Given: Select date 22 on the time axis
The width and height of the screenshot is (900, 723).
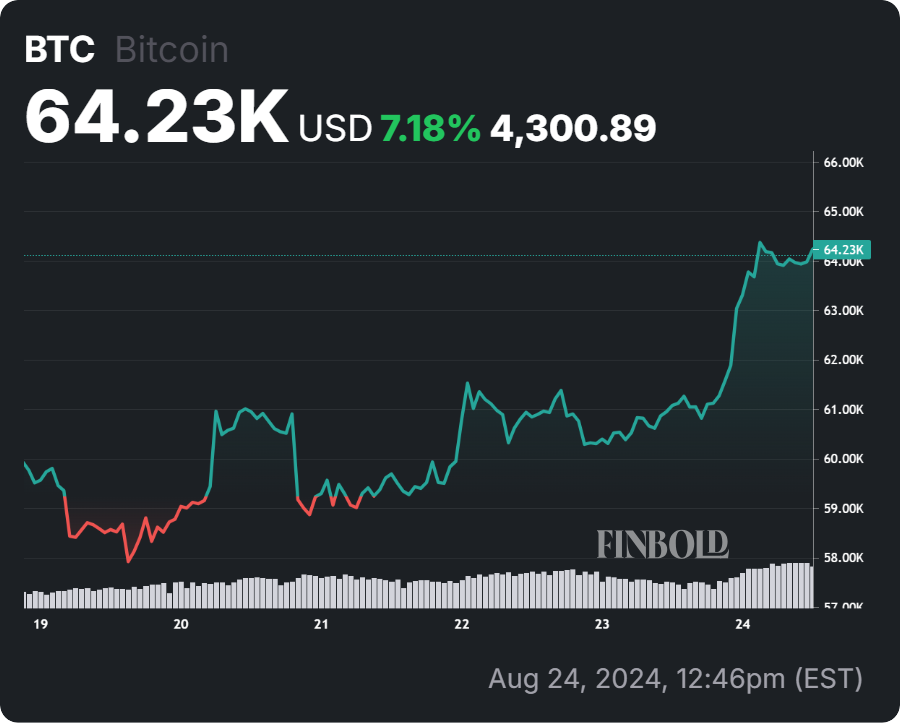Looking at the screenshot, I should click(x=461, y=624).
